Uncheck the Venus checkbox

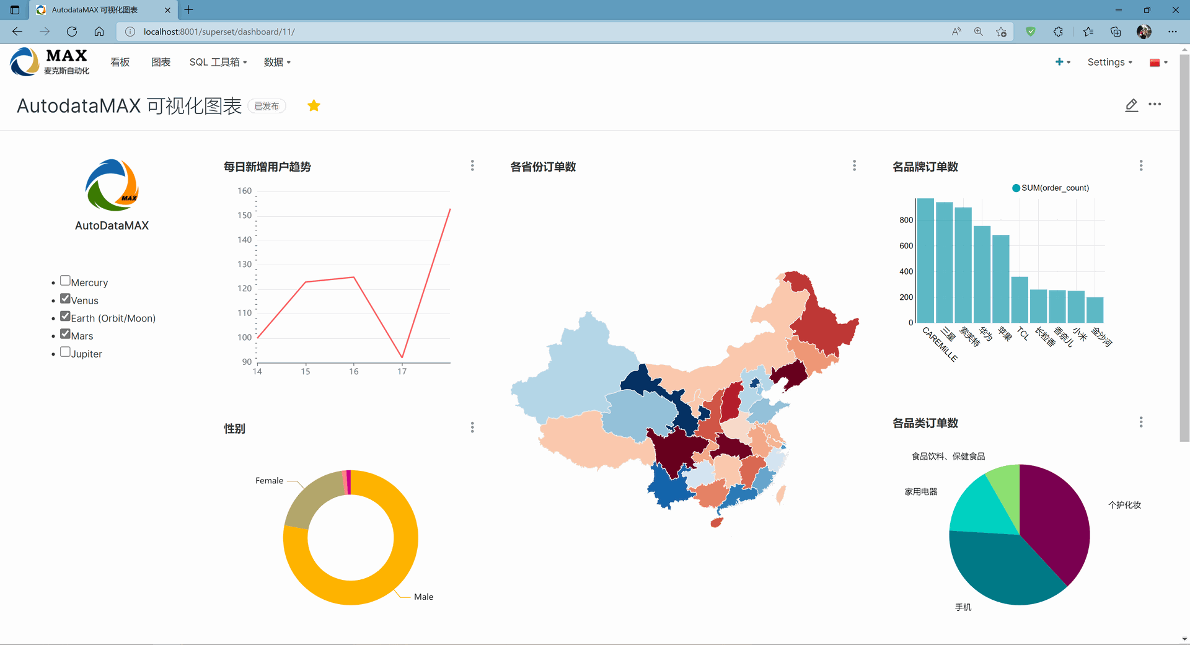click(66, 299)
